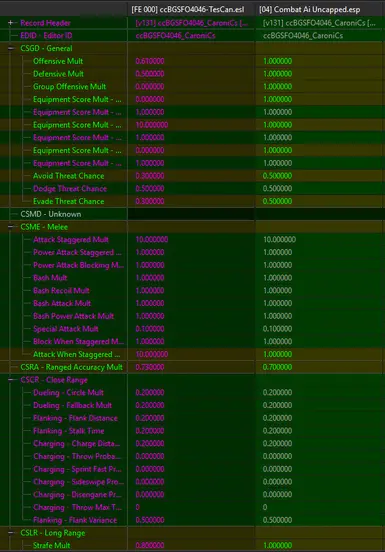Click the Avoid Threat Chance 0.300000 value
The image size is (385, 552).
pos(150,176)
